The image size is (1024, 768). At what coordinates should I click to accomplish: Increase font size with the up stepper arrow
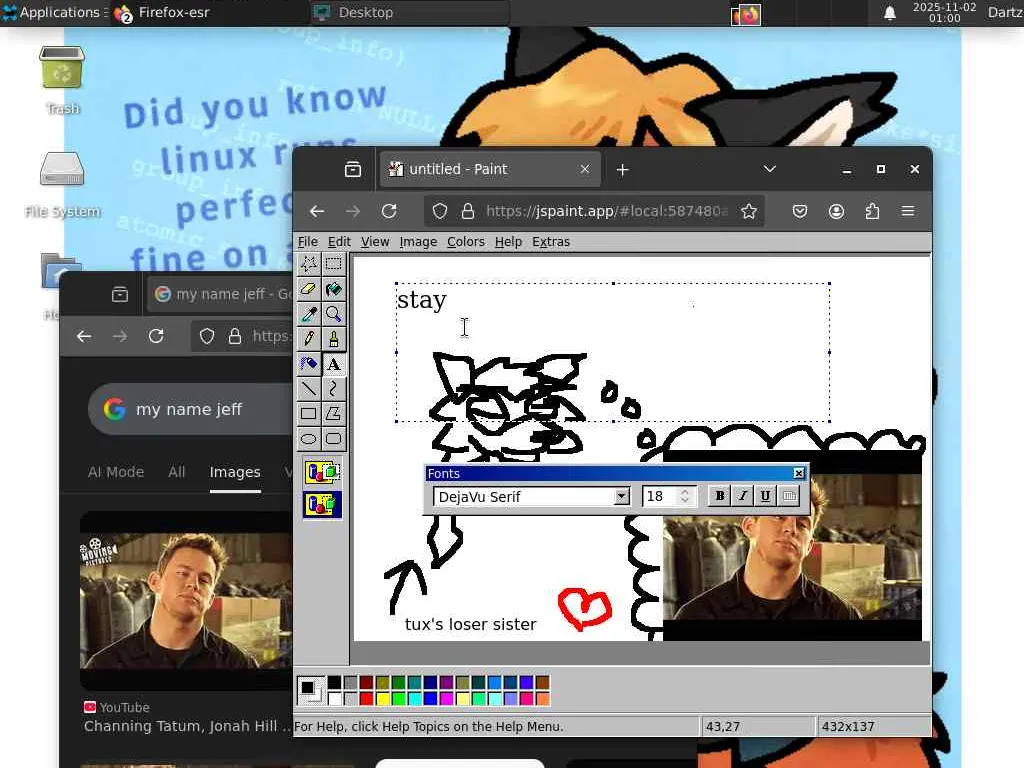684,492
